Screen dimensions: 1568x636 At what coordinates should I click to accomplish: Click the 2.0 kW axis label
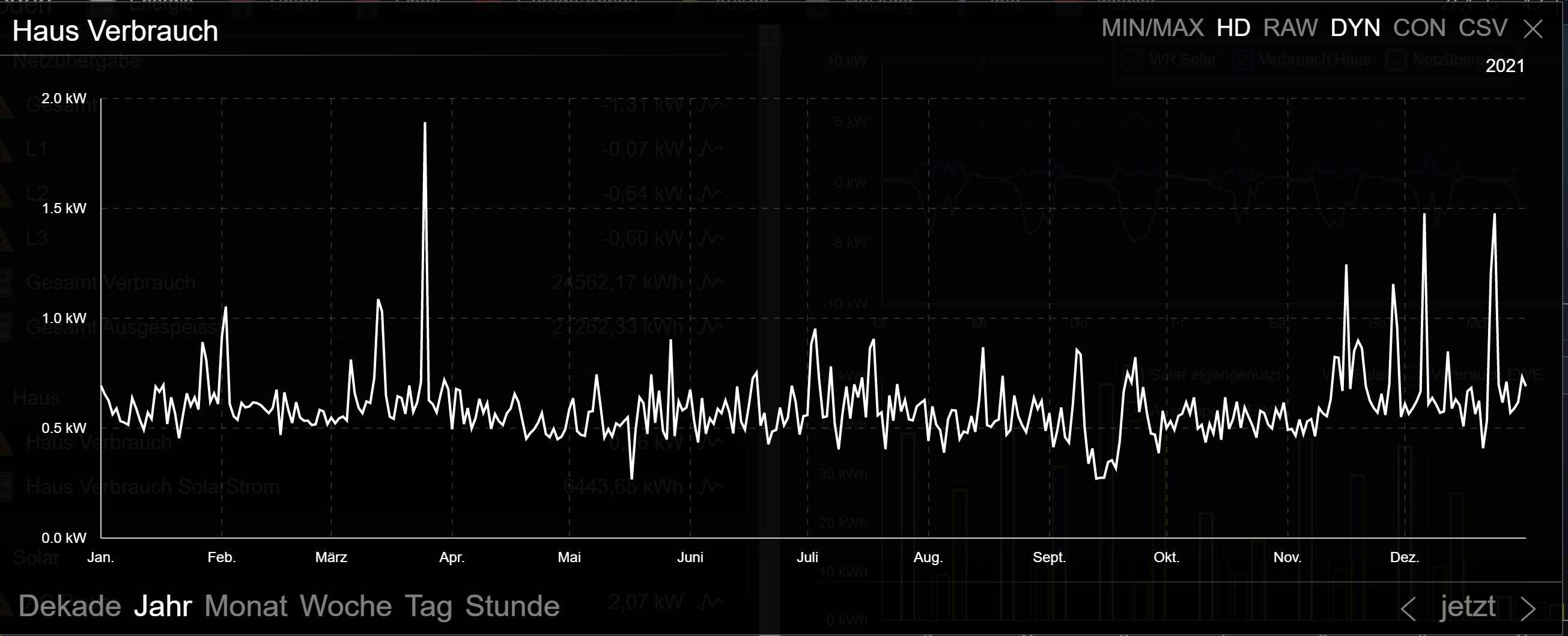(64, 98)
